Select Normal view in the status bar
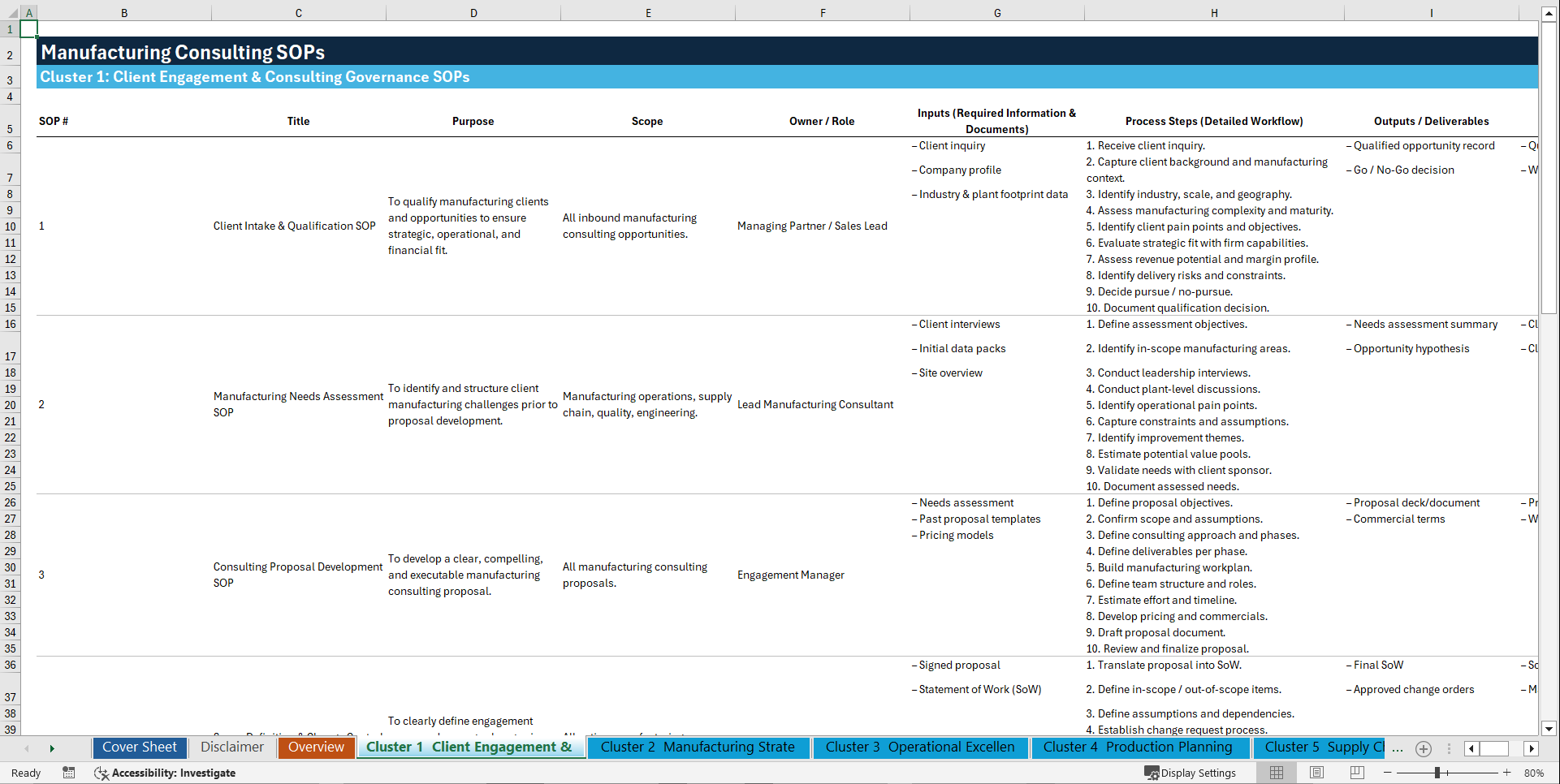Viewport: 1560px width, 784px height. point(1277,773)
